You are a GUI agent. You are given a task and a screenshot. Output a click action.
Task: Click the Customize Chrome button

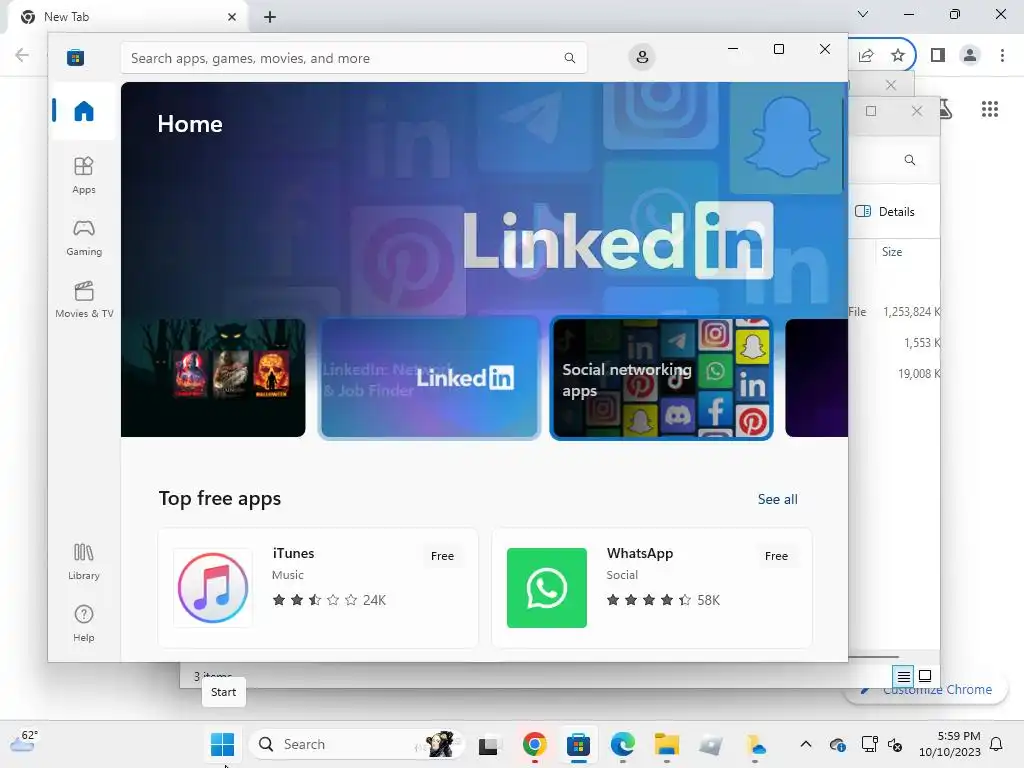(926, 690)
